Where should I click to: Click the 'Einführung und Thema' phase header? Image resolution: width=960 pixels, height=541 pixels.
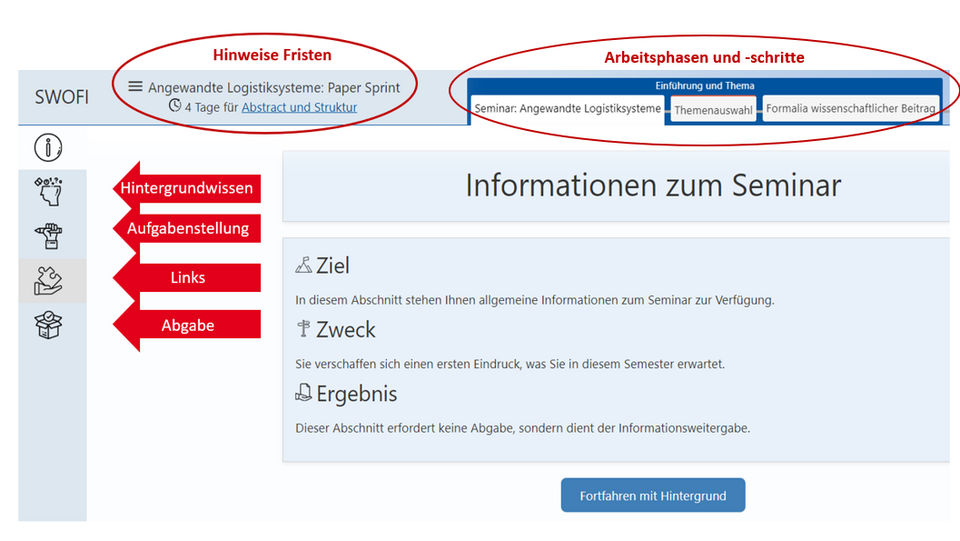point(705,86)
